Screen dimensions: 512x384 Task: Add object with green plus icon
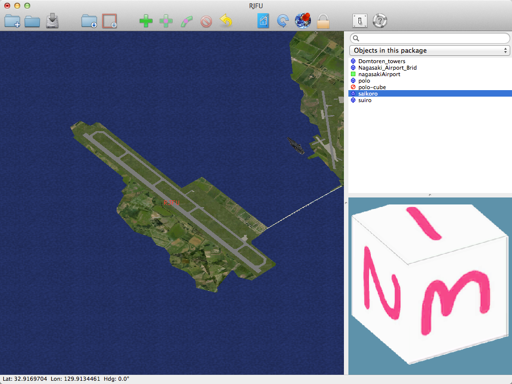[x=146, y=21]
